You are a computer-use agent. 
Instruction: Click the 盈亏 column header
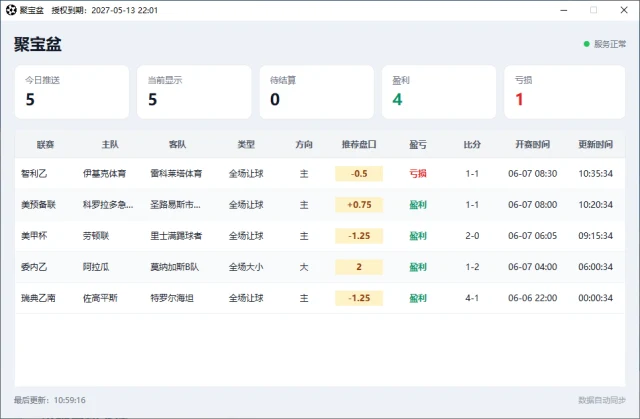(418, 144)
